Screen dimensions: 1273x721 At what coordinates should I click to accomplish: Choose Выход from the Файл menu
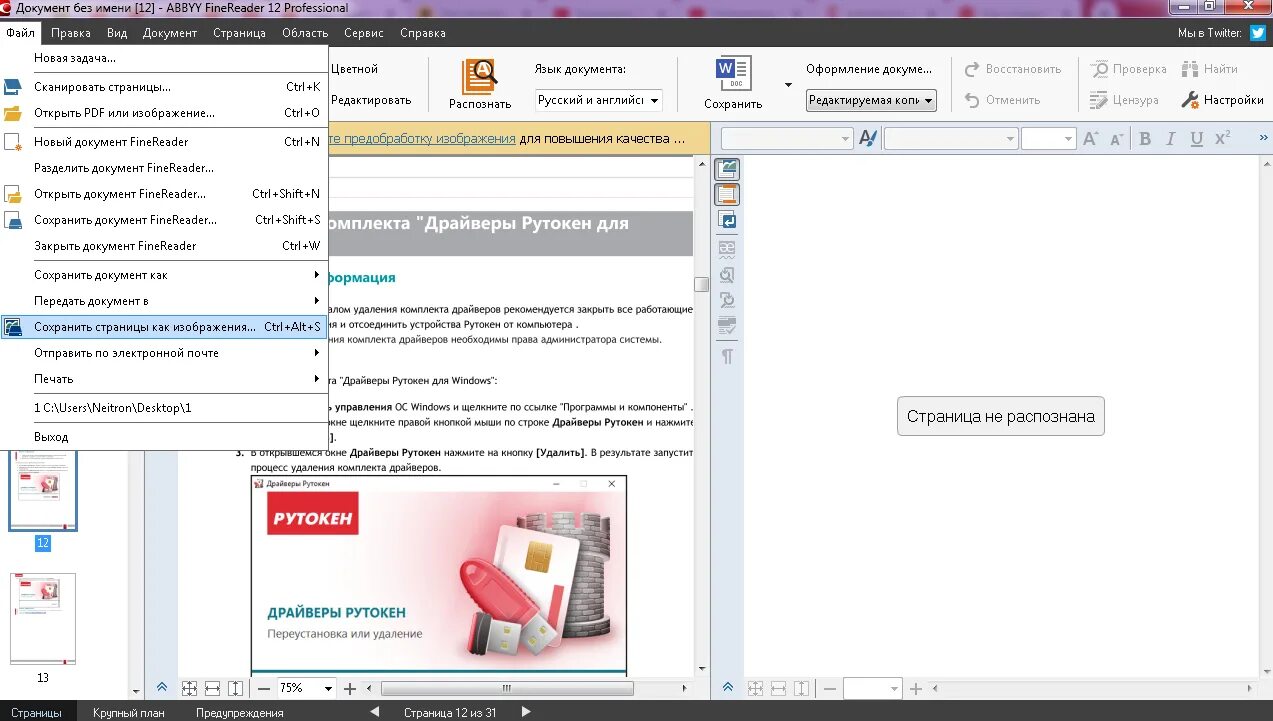[x=165, y=437]
